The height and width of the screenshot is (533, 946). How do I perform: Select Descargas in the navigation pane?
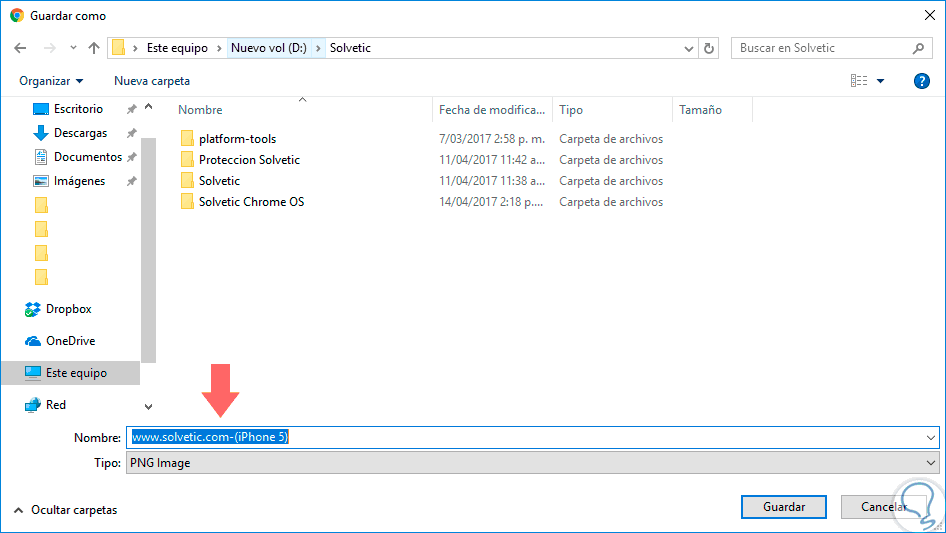tap(80, 133)
